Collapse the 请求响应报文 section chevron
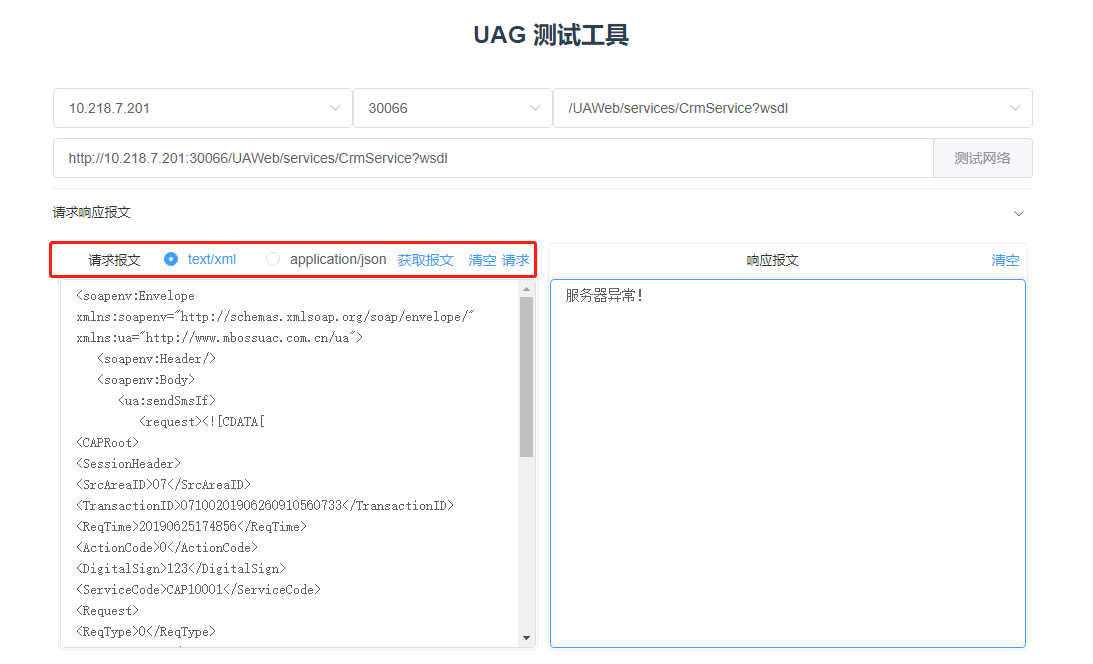 point(1018,213)
